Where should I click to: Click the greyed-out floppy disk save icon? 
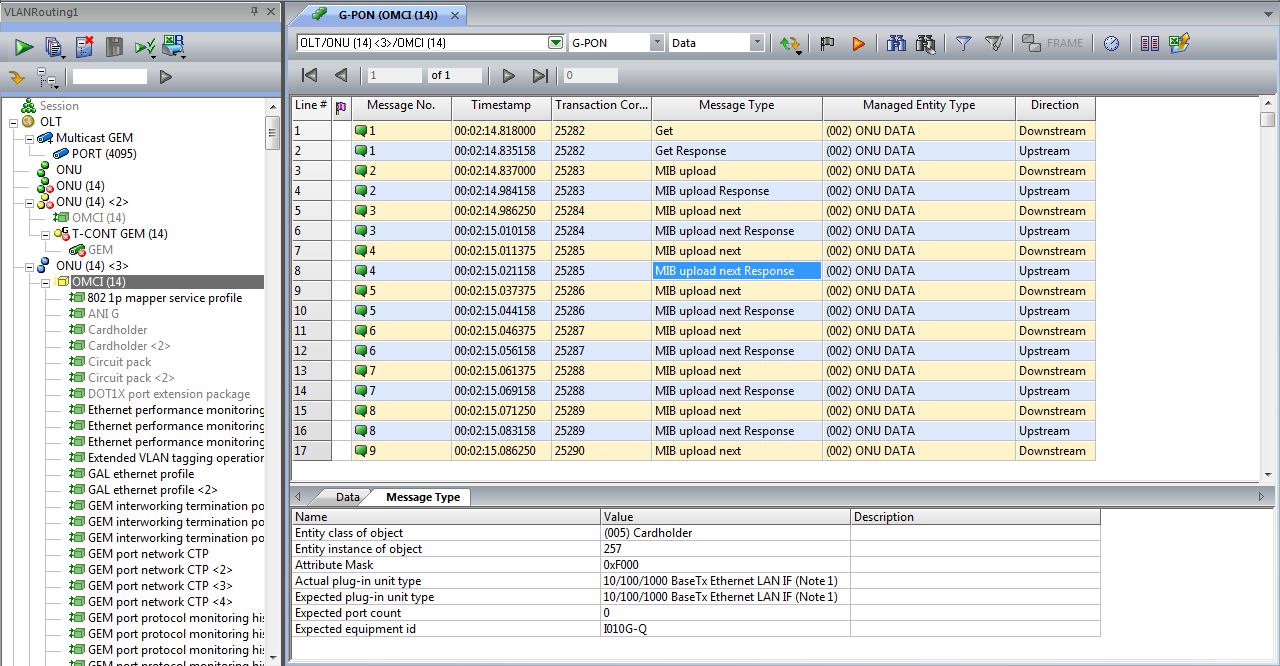tap(114, 46)
